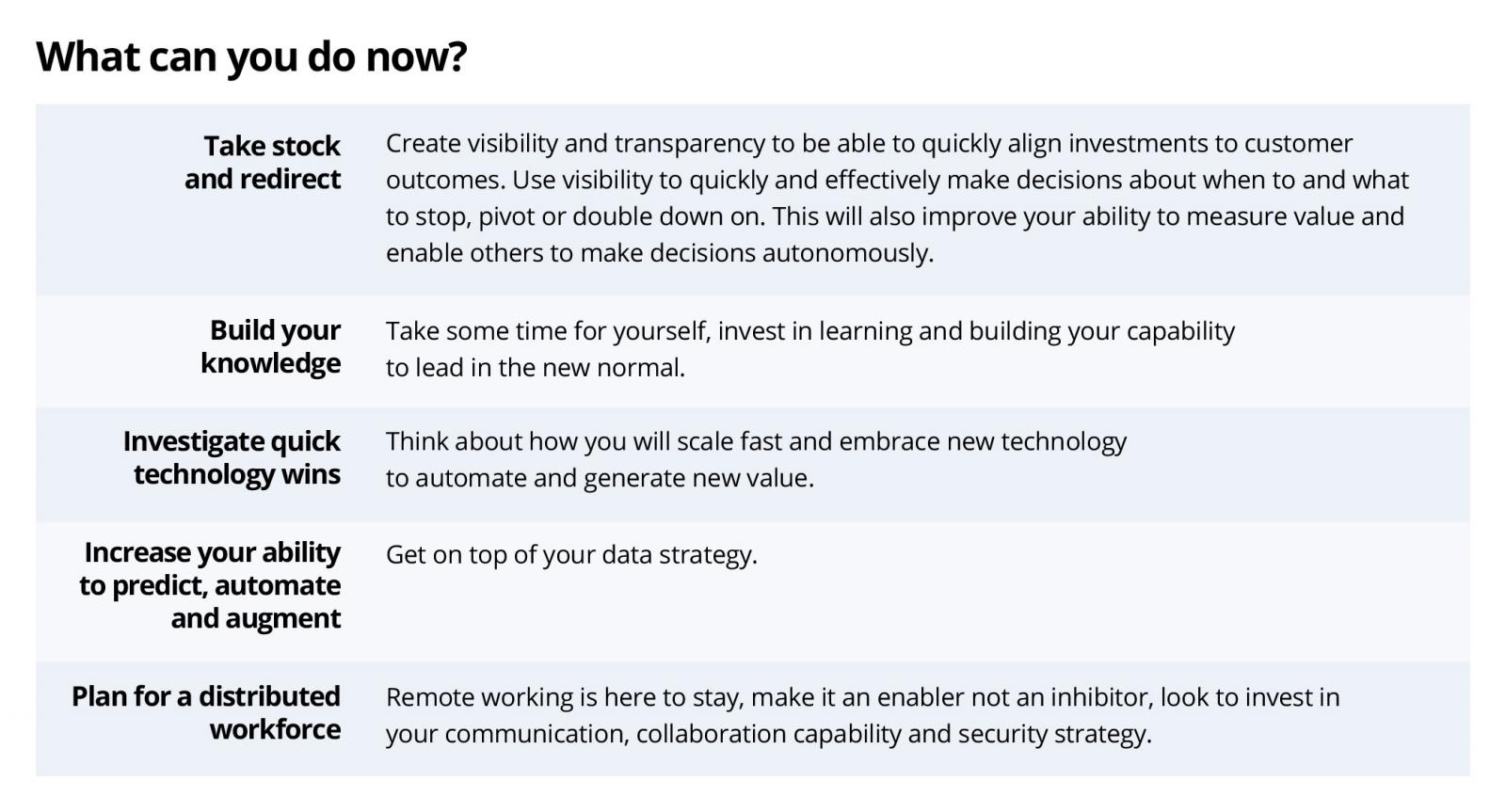Viewport: 1506px width, 812px height.
Task: Click the line starting "Think about how you will scale"
Action: coord(755,441)
